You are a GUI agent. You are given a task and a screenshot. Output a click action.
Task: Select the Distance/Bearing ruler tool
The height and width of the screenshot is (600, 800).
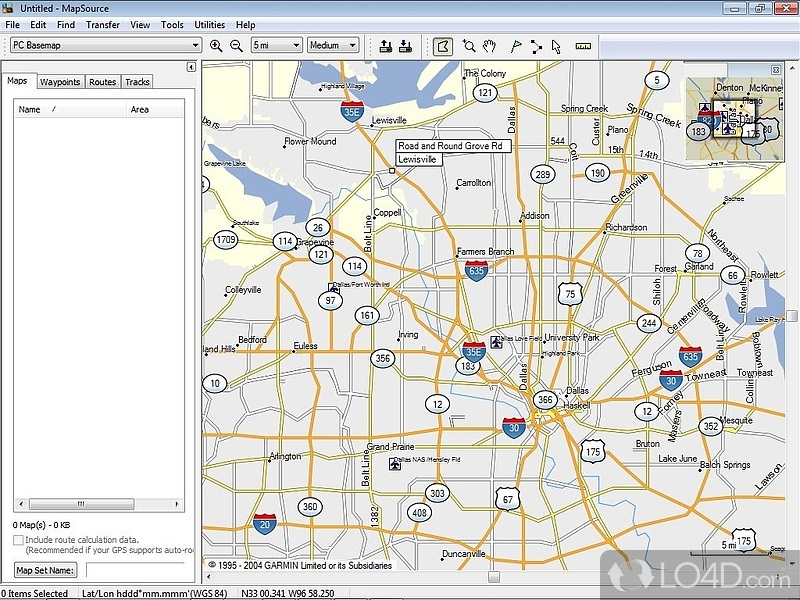point(583,45)
